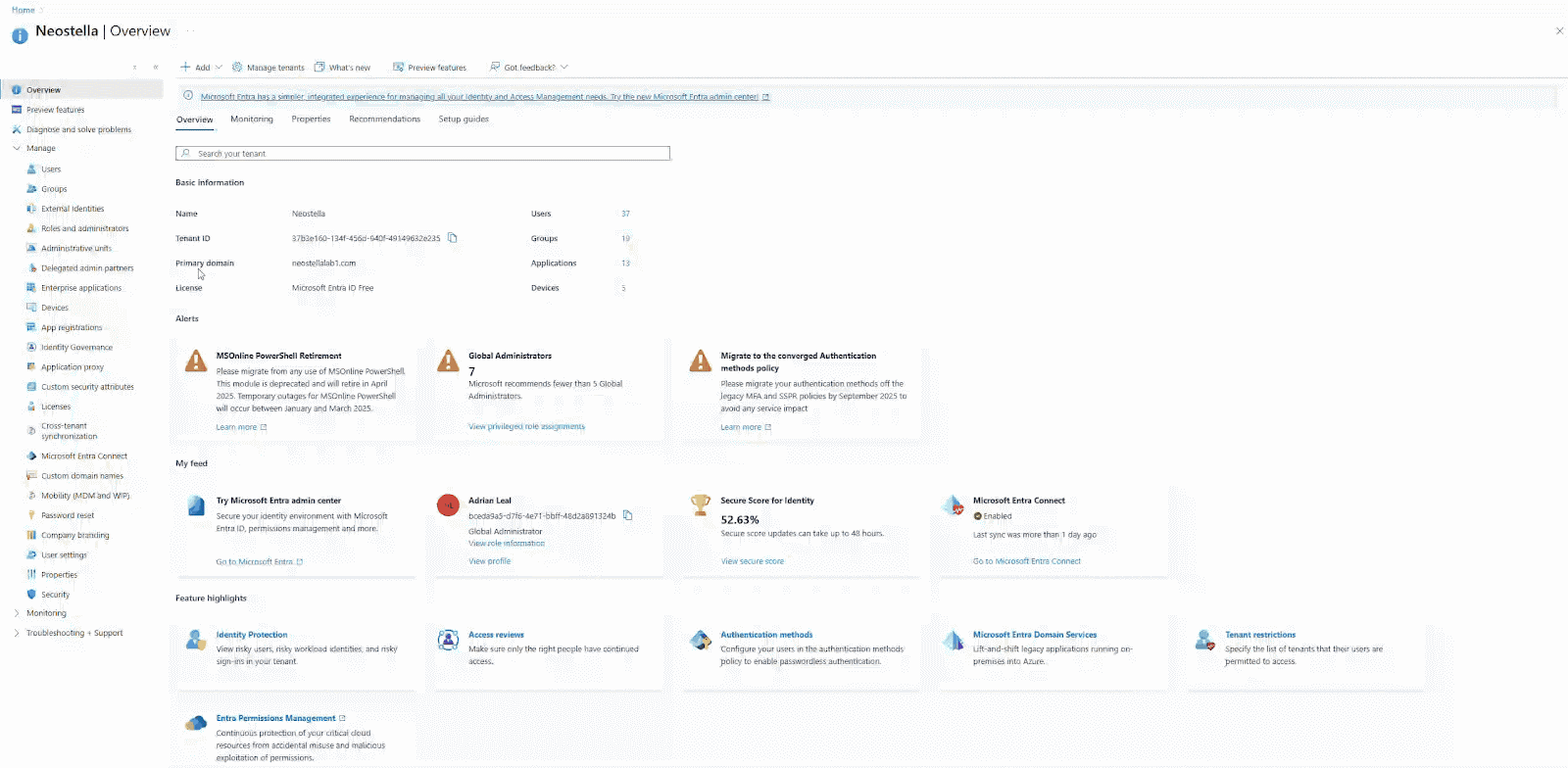Click Custom domain names icon
This screenshot has height=768, width=1568.
tap(31, 476)
